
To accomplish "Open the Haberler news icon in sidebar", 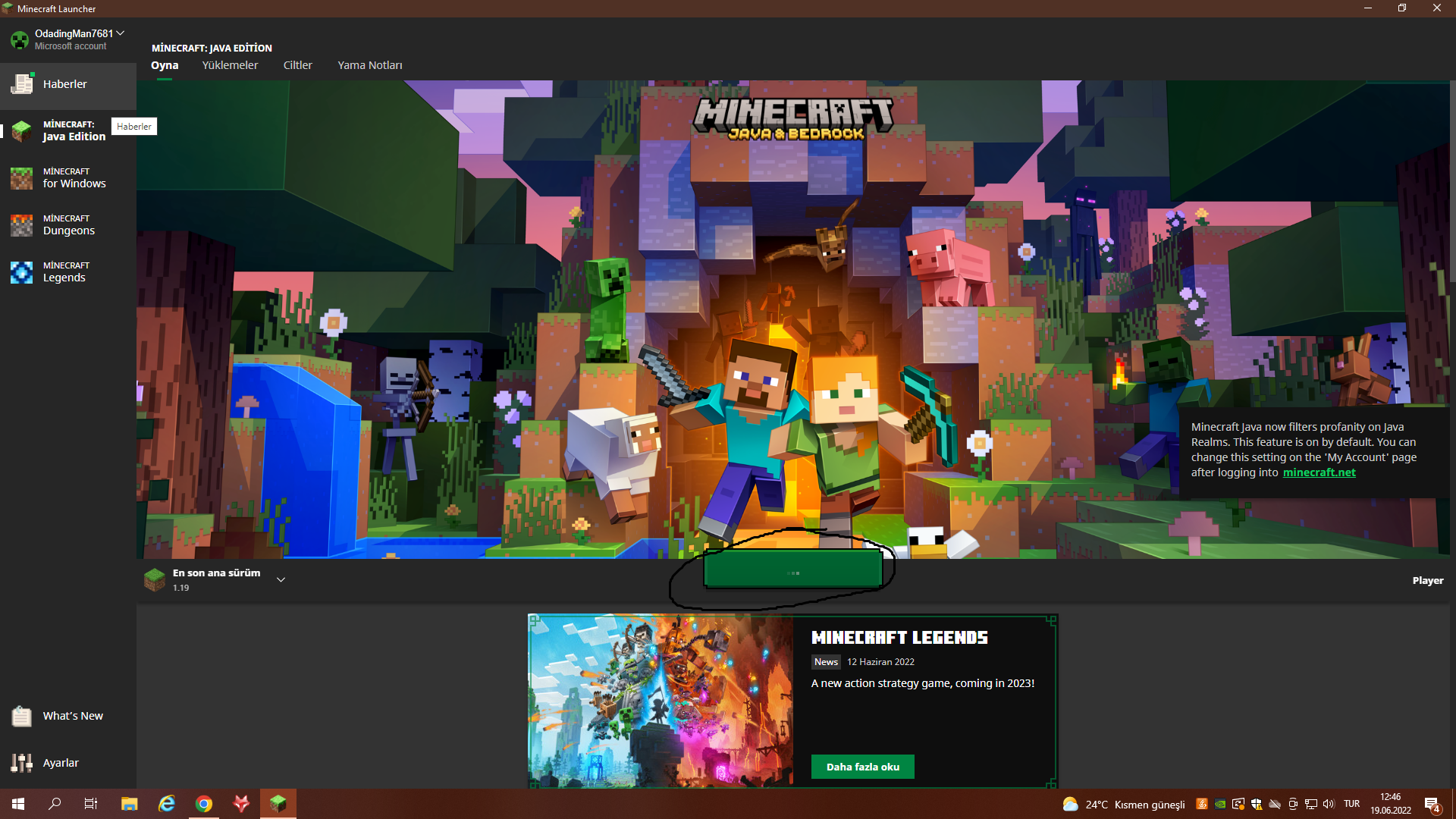I will tap(22, 84).
